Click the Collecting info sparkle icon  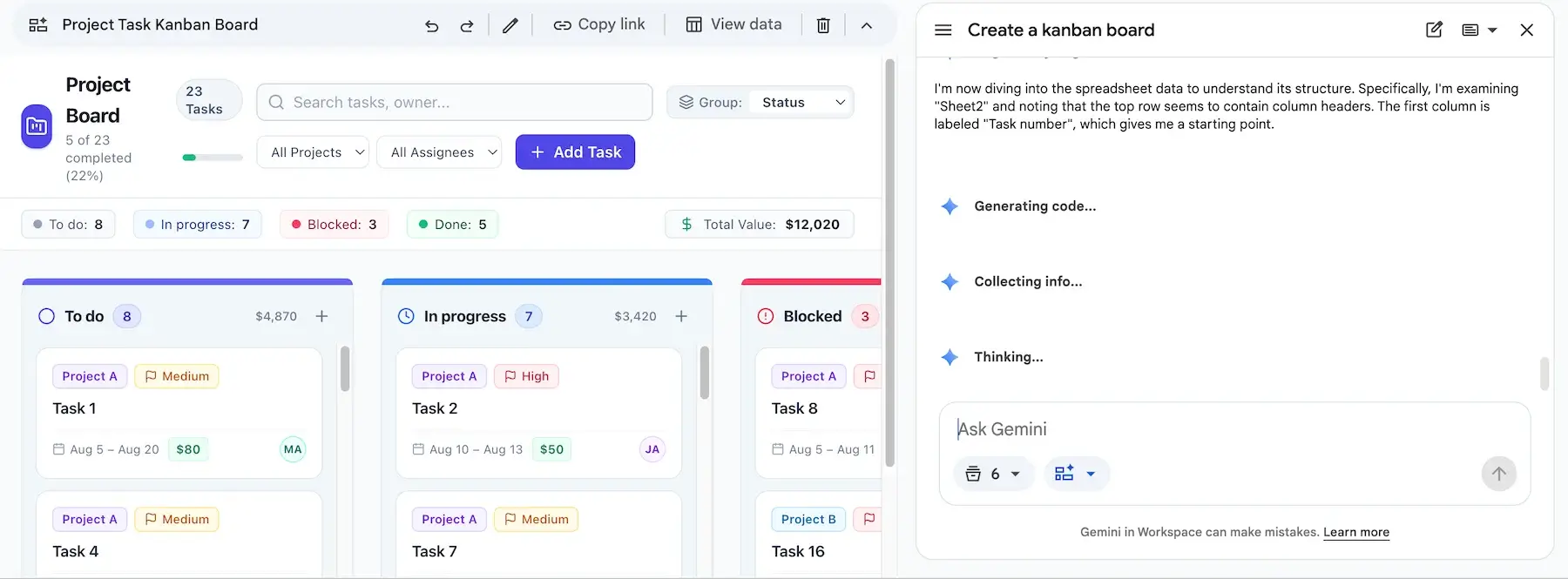950,282
